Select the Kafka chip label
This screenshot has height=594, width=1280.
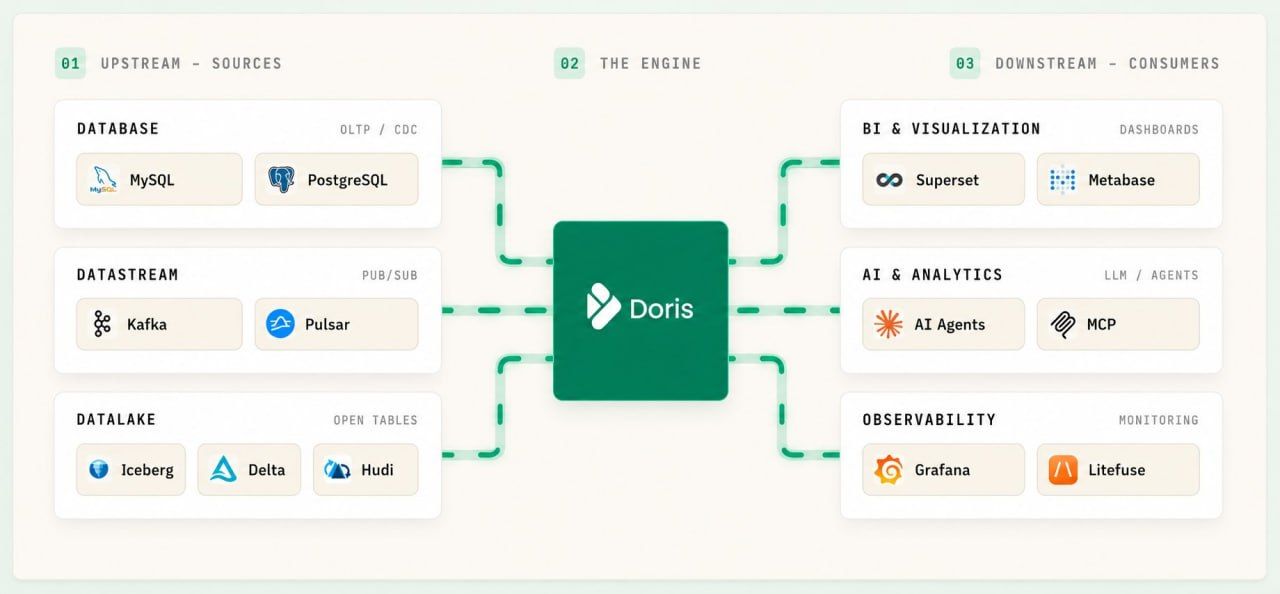(x=147, y=324)
